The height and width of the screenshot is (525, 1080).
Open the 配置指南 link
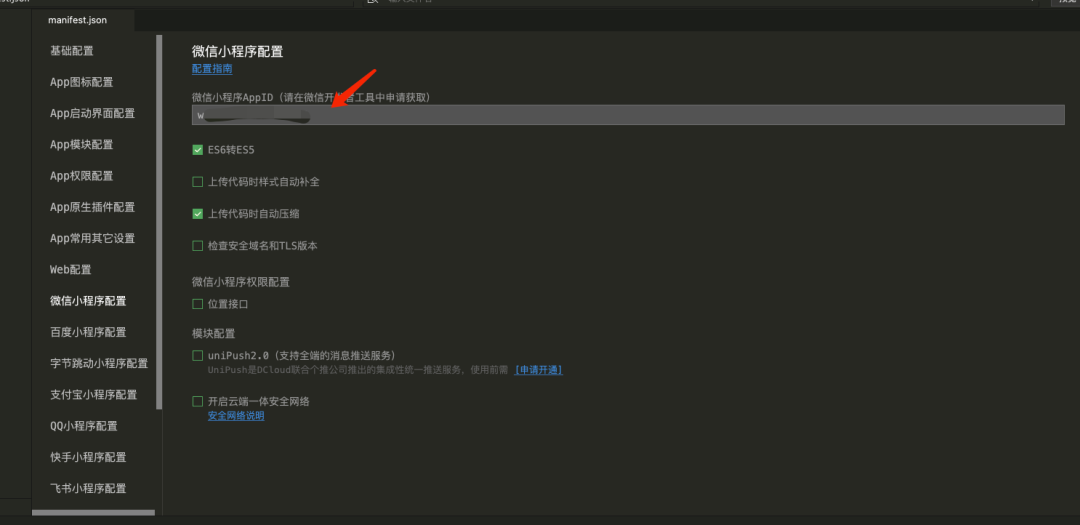(212, 69)
